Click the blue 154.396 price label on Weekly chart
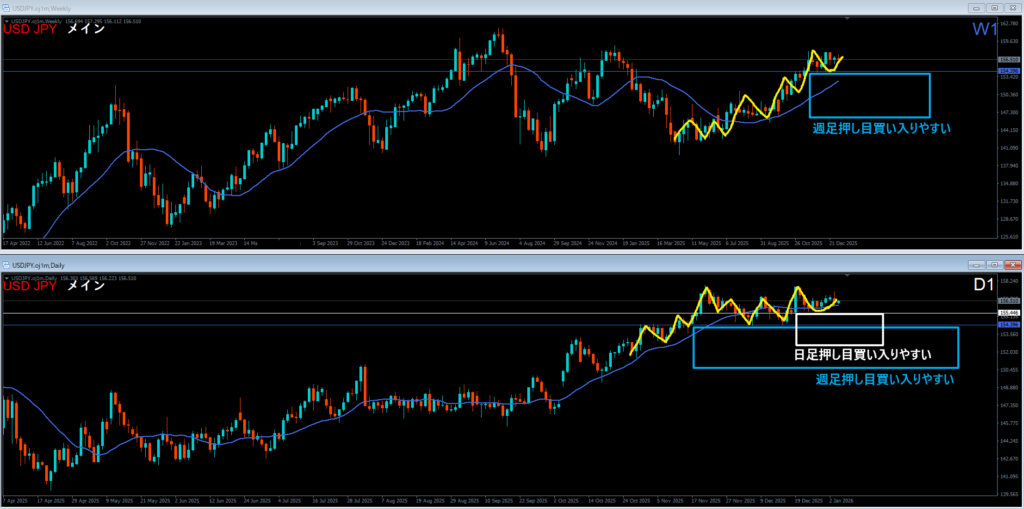 [x=1009, y=71]
